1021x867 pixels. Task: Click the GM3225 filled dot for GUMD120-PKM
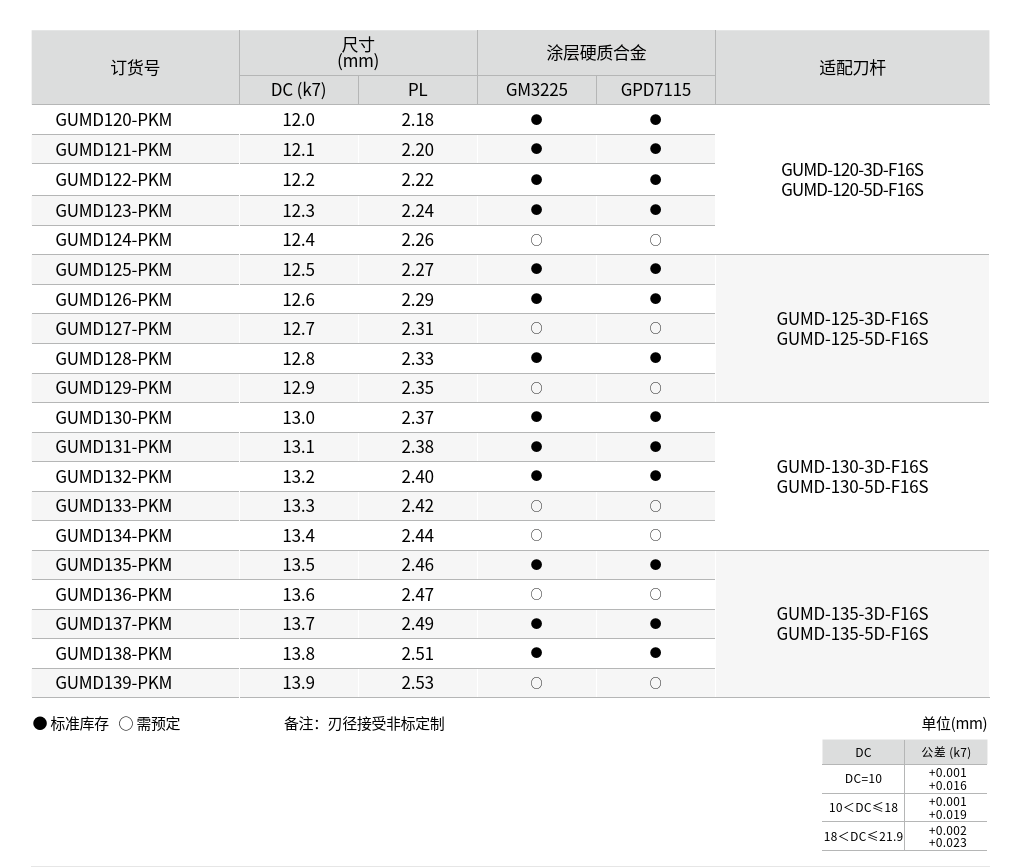(536, 120)
